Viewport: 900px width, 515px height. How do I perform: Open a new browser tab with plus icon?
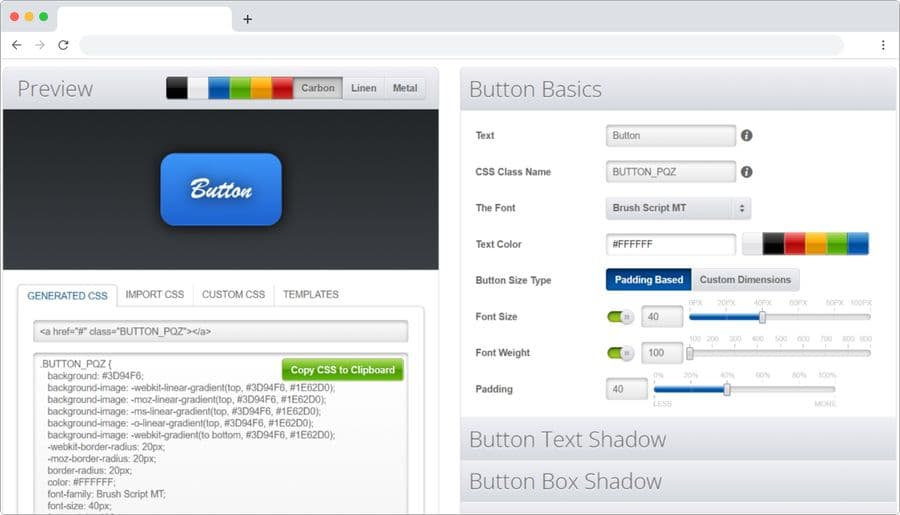(x=248, y=19)
